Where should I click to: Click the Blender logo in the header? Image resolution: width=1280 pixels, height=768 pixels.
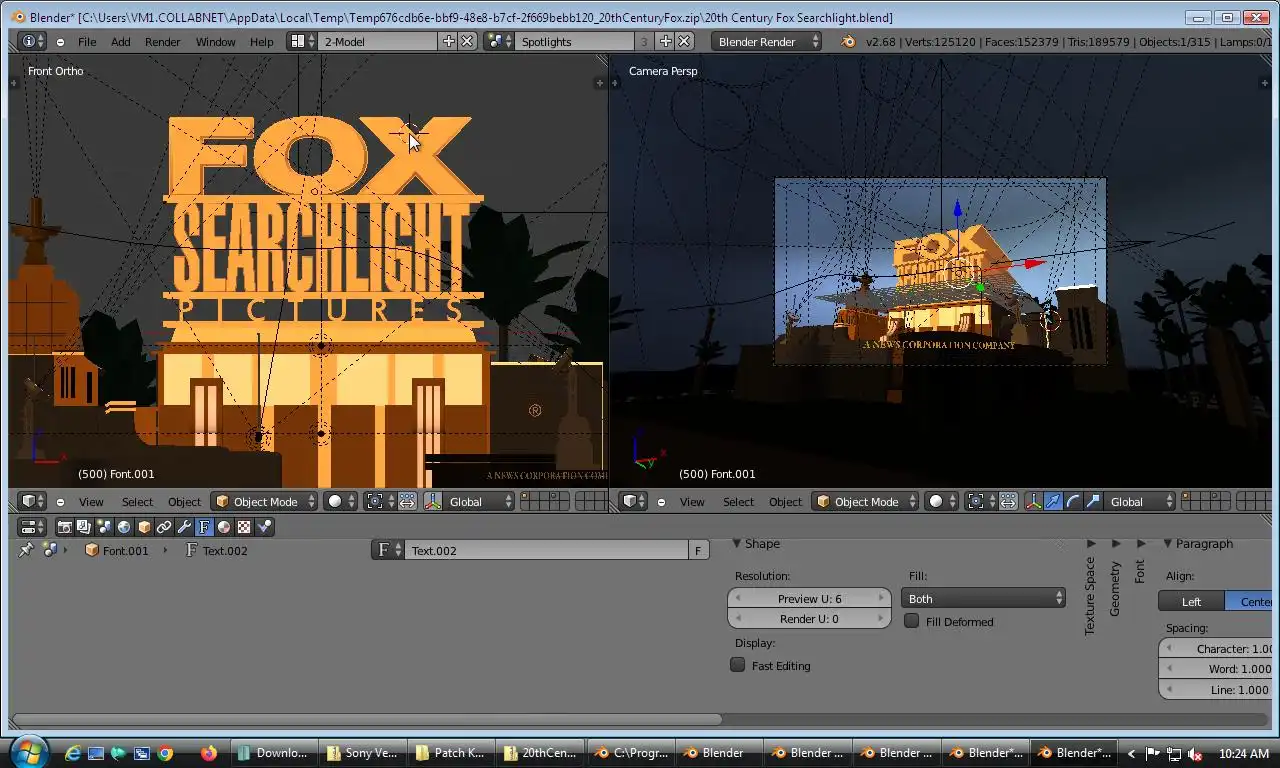(x=849, y=41)
